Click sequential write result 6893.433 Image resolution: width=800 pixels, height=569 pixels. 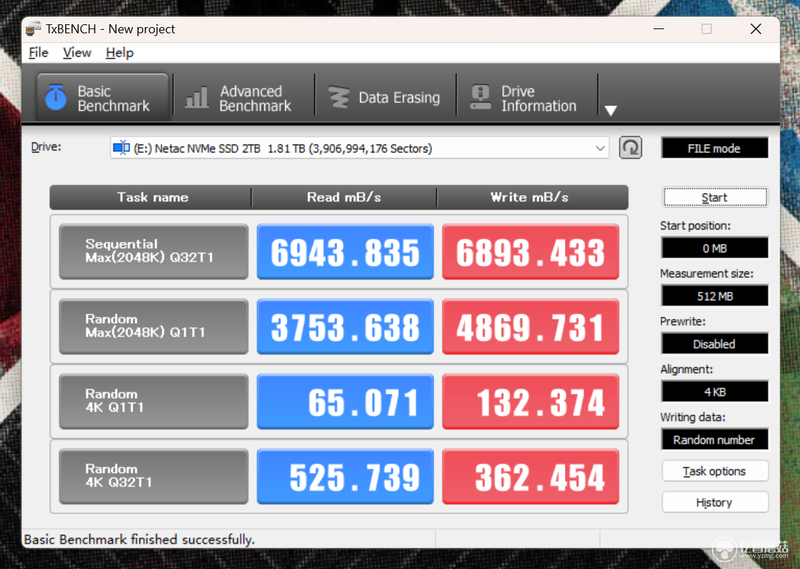click(531, 252)
